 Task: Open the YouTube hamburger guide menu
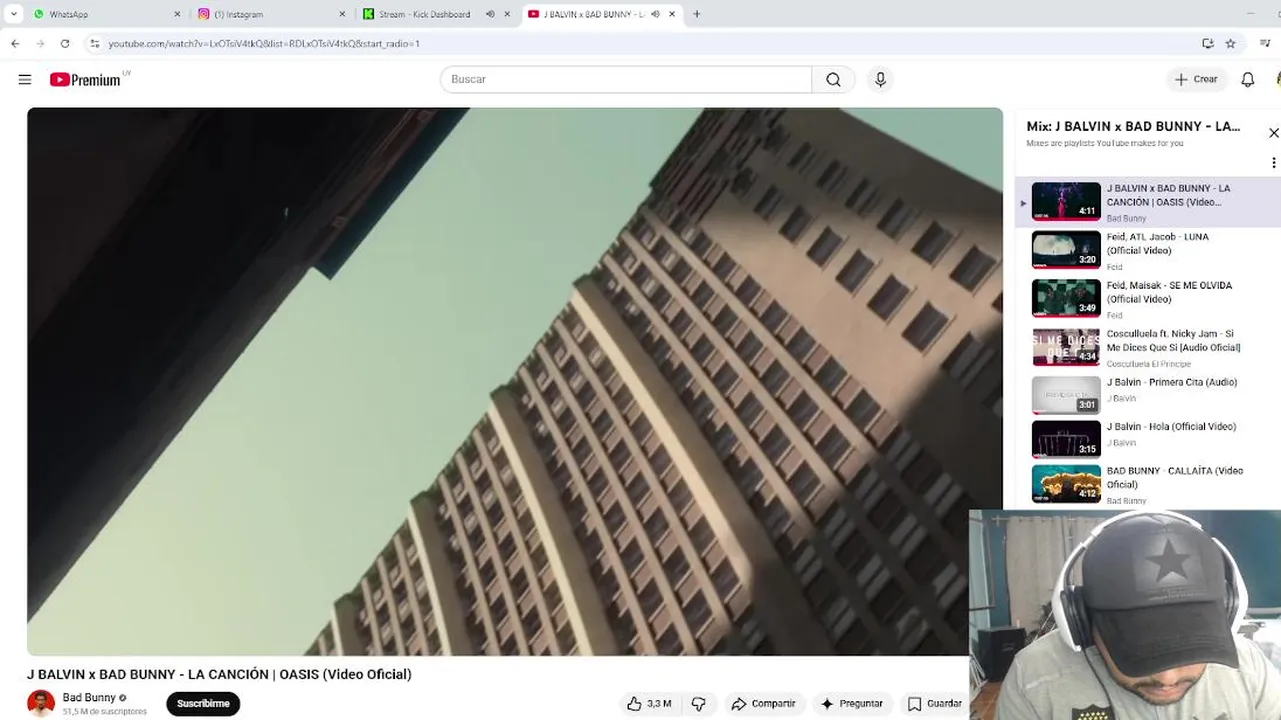coord(25,79)
